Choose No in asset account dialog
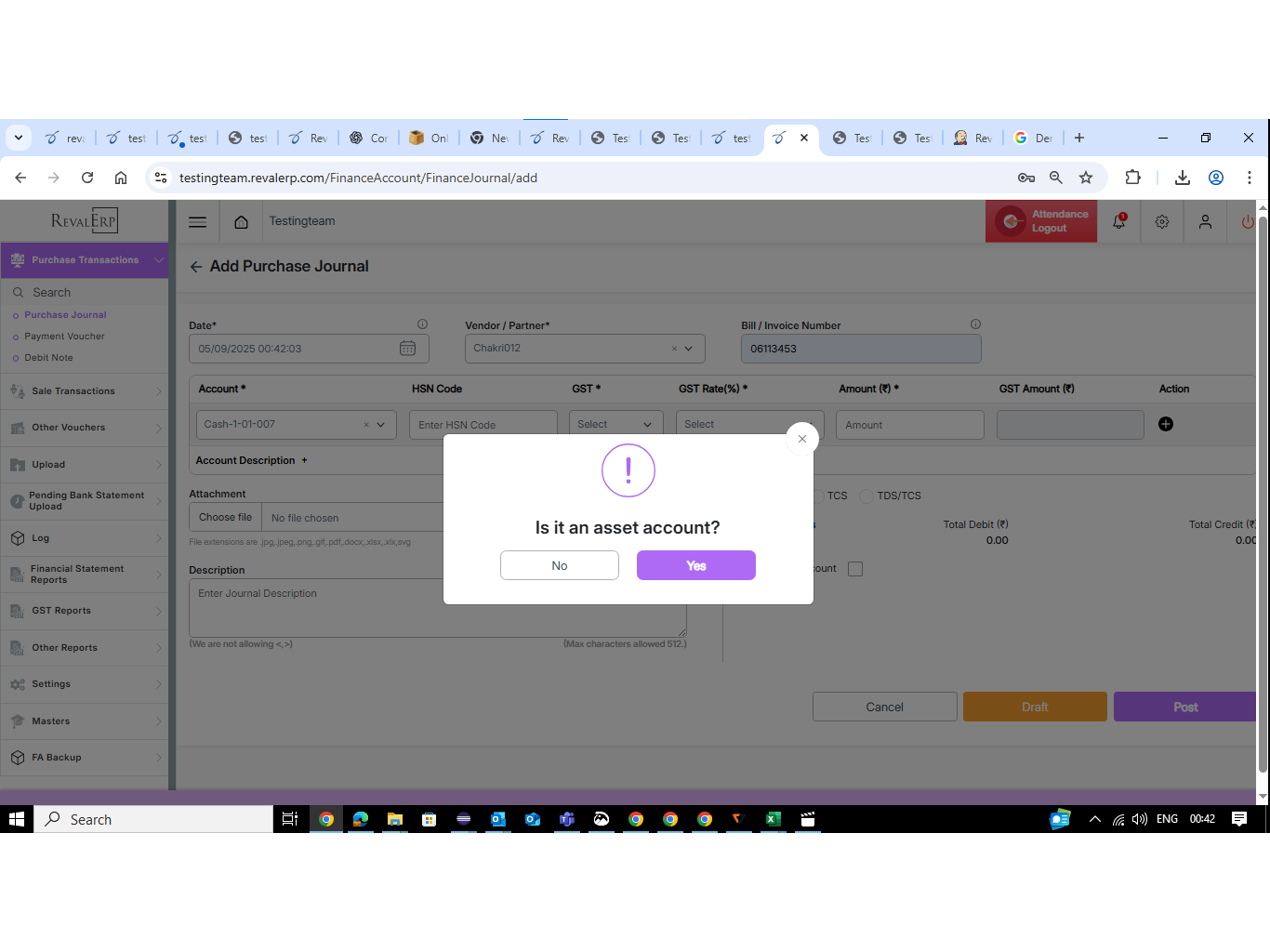The height and width of the screenshot is (952, 1270). tap(559, 565)
